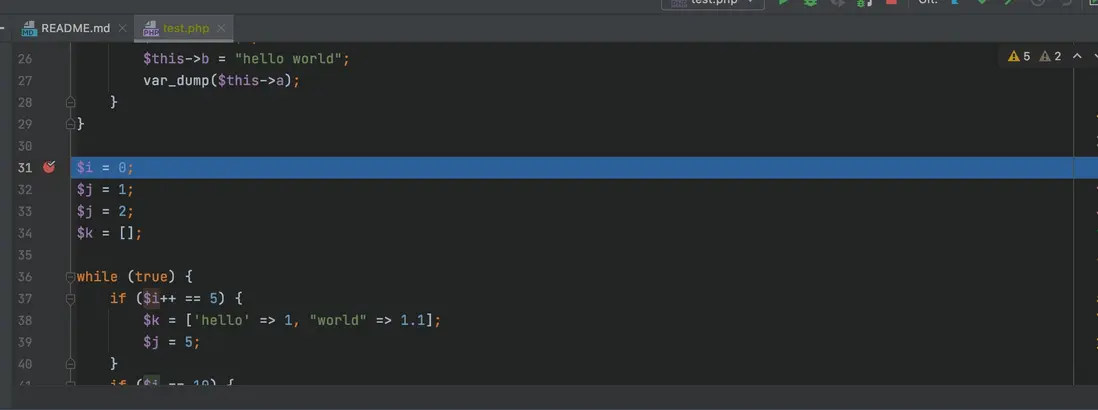The width and height of the screenshot is (1098, 410).
Task: Collapse the while (true) block on line 36
Action: coord(70,277)
